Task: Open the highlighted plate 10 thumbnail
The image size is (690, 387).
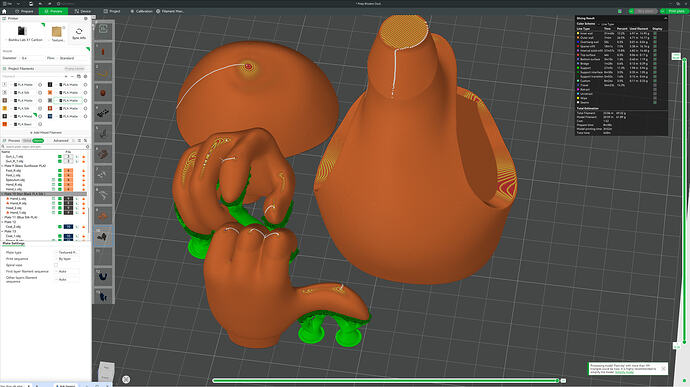Action: coord(103,236)
